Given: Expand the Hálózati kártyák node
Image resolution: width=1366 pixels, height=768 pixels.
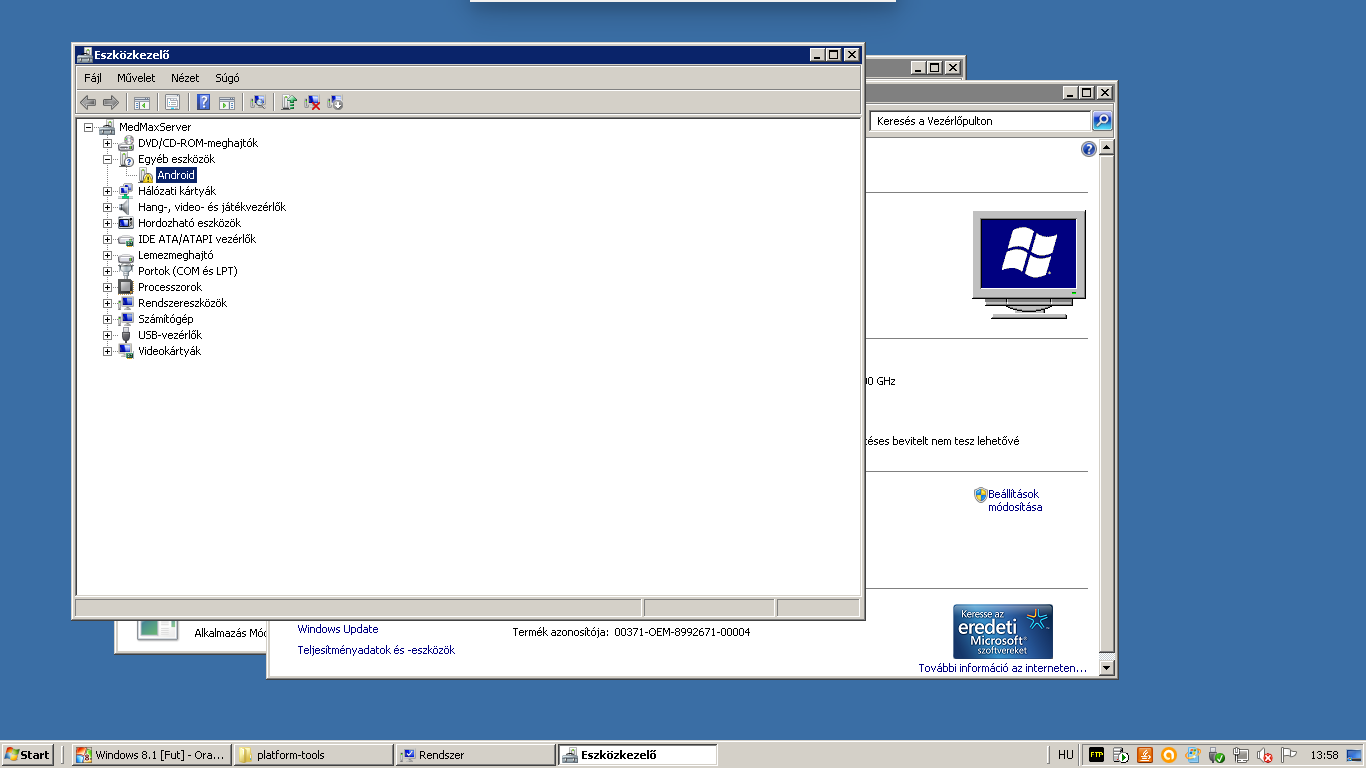Looking at the screenshot, I should [108, 191].
